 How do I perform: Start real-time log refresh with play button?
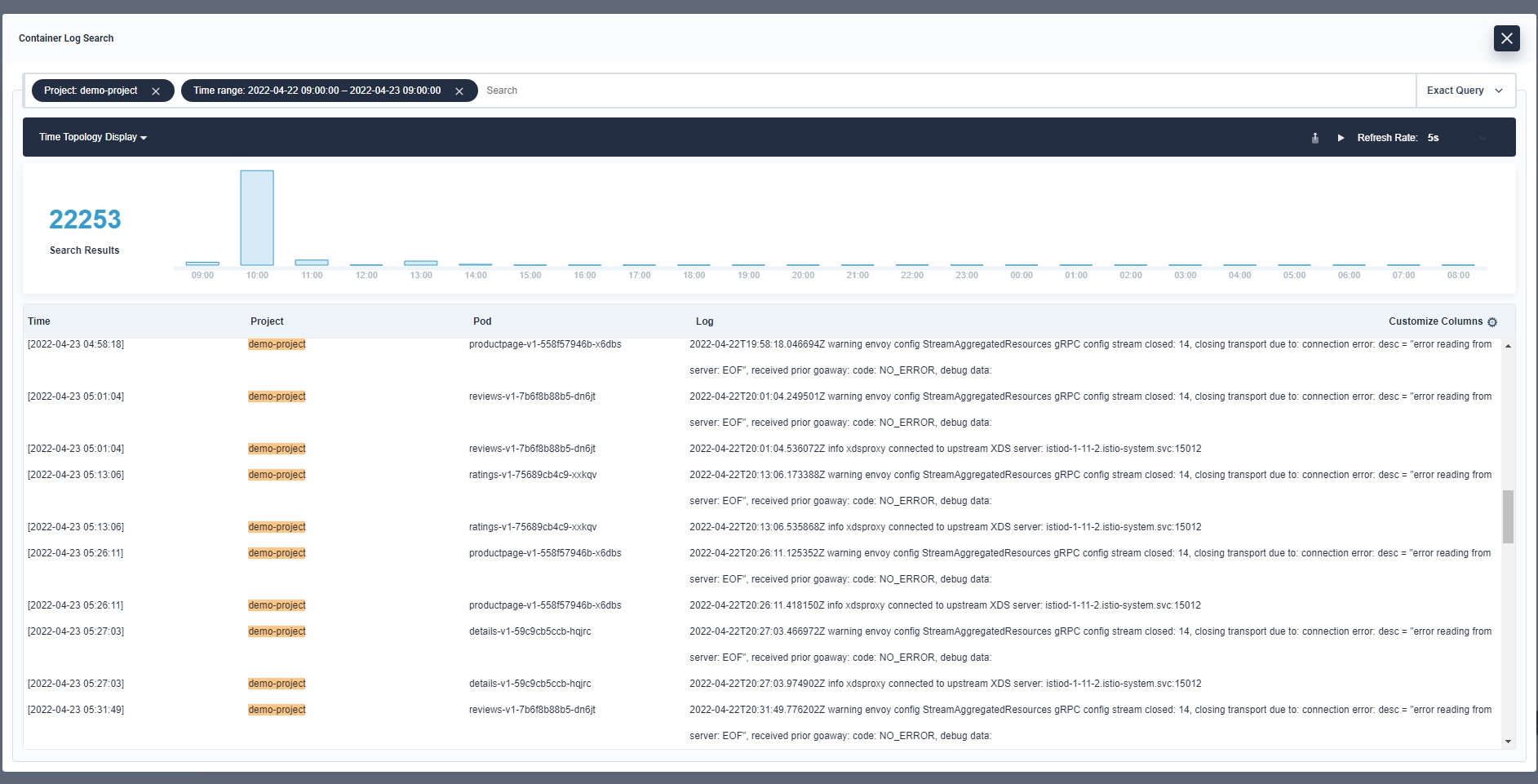click(x=1341, y=138)
